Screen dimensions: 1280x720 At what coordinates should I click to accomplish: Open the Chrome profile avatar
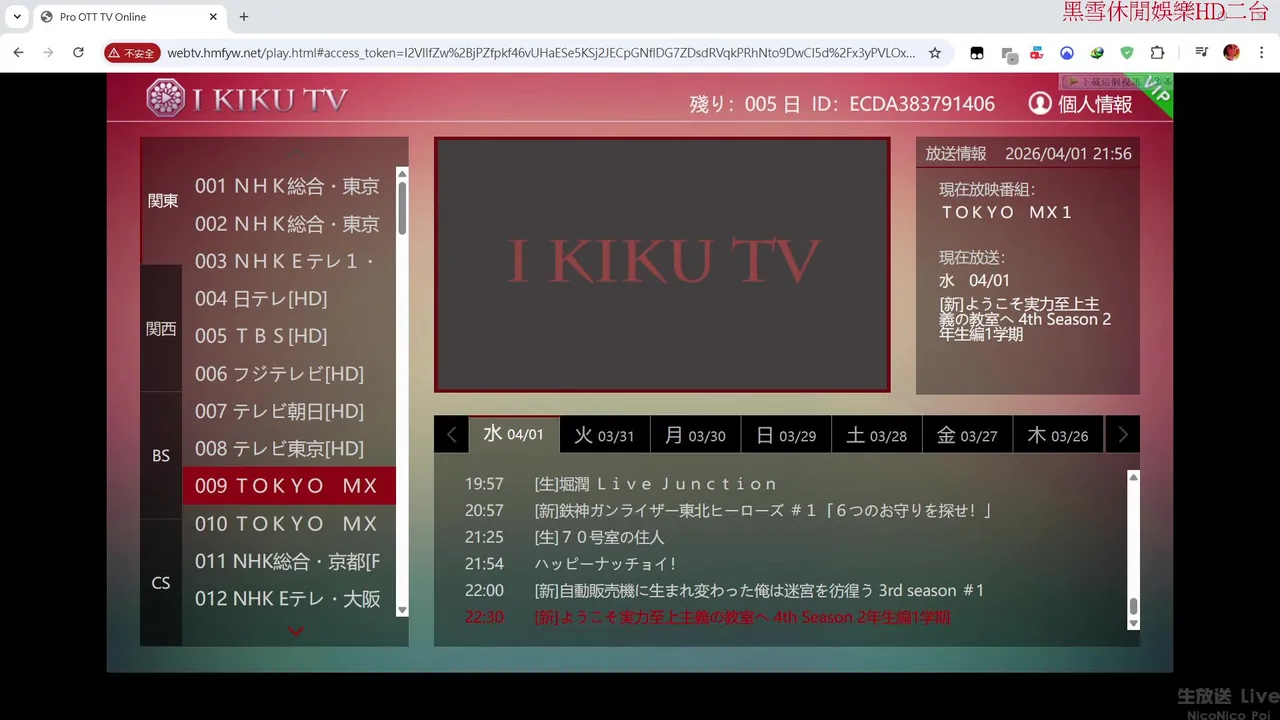point(1231,53)
